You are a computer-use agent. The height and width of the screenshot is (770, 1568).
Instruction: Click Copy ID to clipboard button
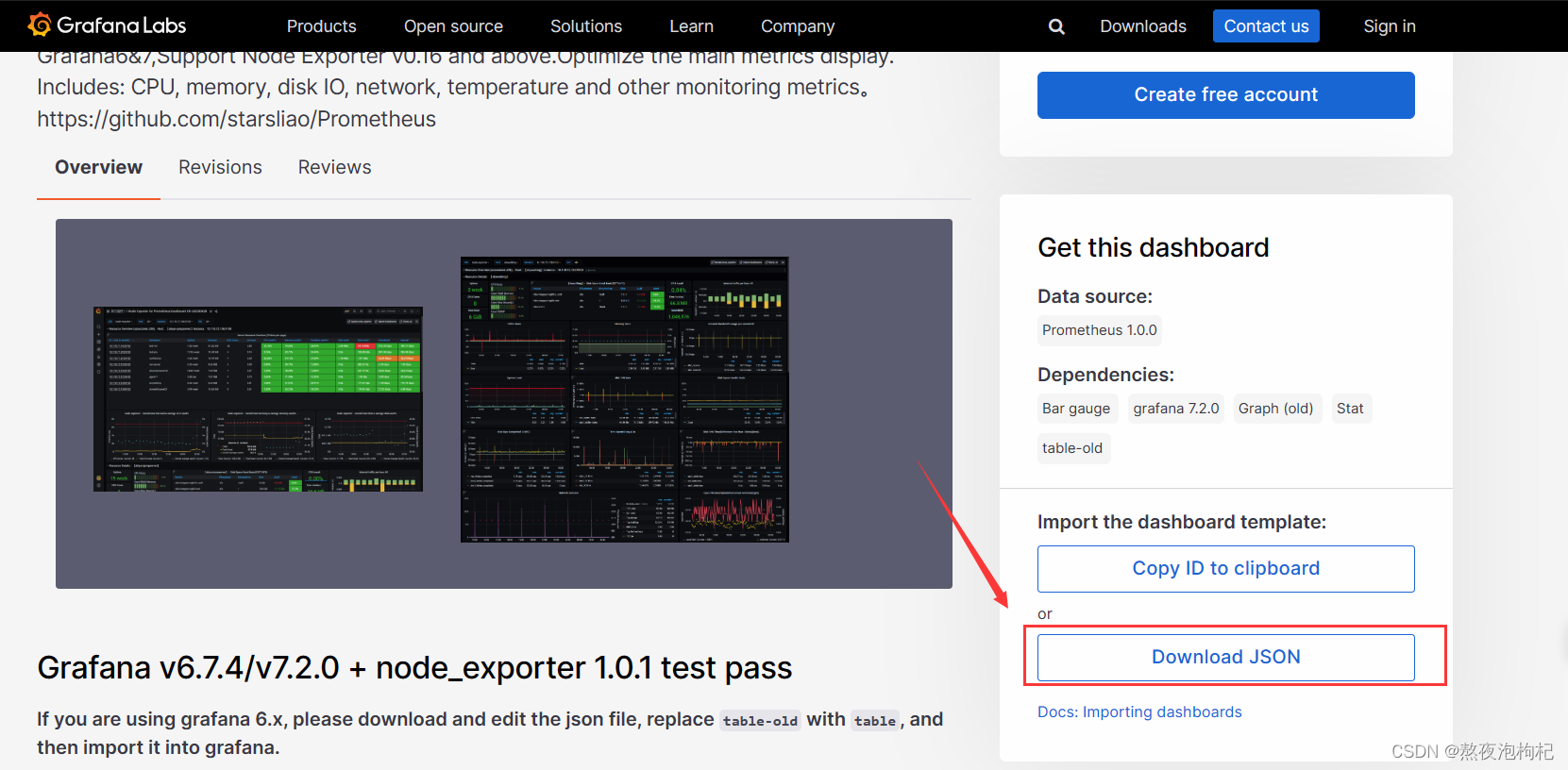click(1225, 569)
